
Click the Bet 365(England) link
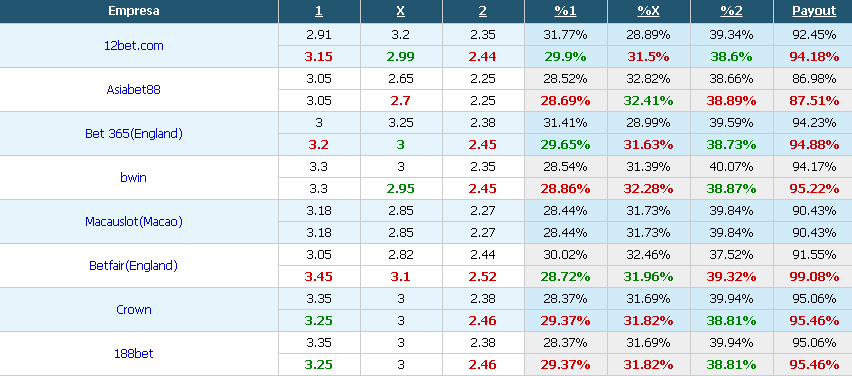[134, 134]
